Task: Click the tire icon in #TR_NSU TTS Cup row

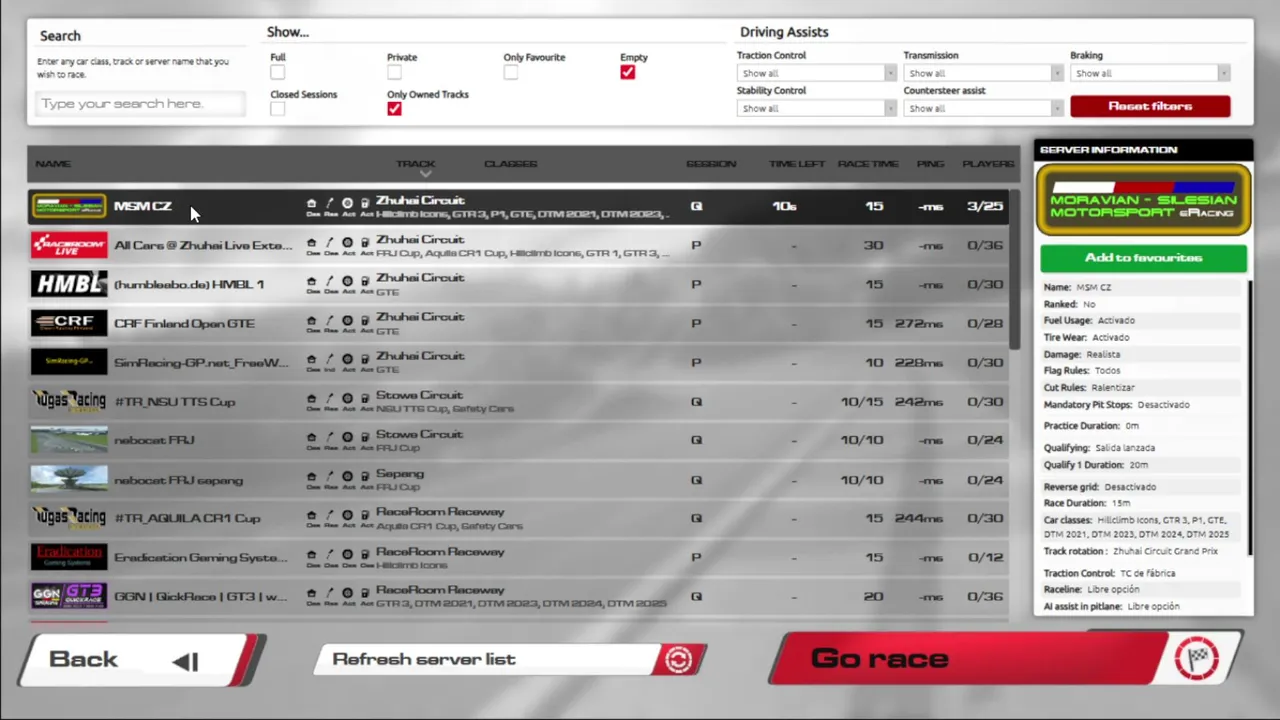Action: click(x=347, y=398)
